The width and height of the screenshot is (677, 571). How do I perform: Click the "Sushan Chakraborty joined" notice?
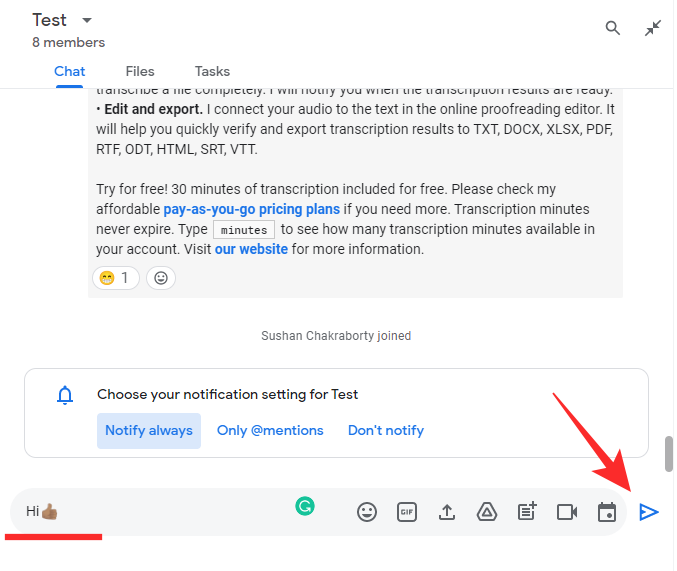click(x=336, y=336)
